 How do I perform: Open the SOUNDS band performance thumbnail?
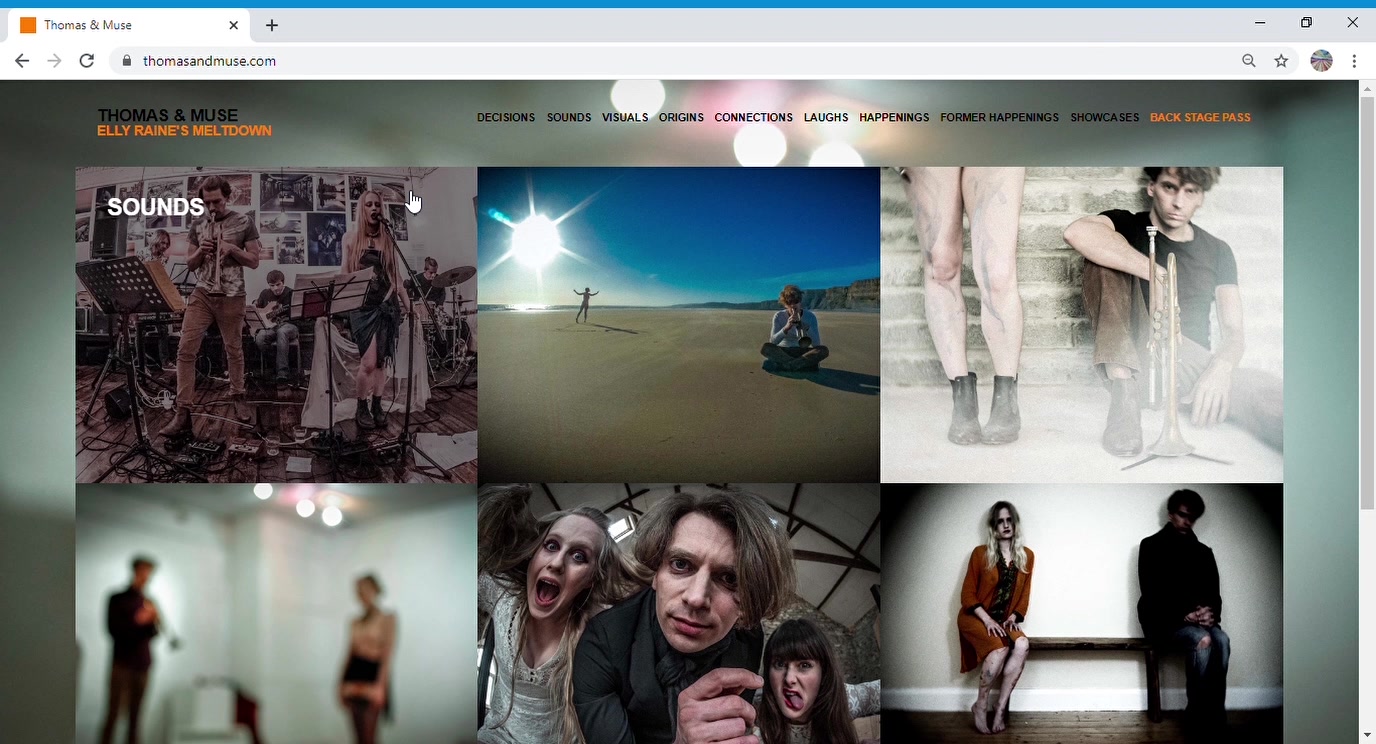[x=276, y=325]
